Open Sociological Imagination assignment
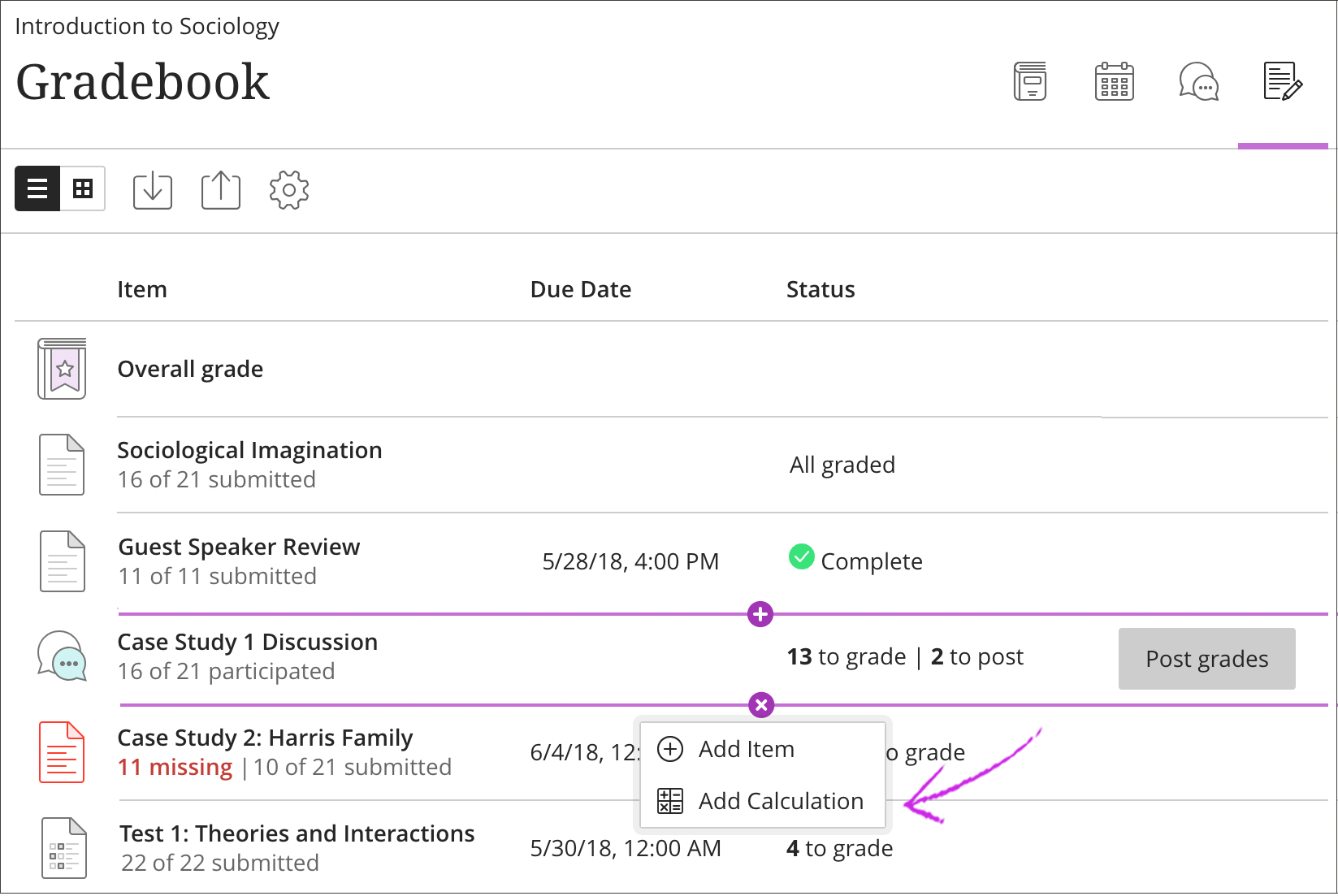The image size is (1338, 896). (249, 450)
